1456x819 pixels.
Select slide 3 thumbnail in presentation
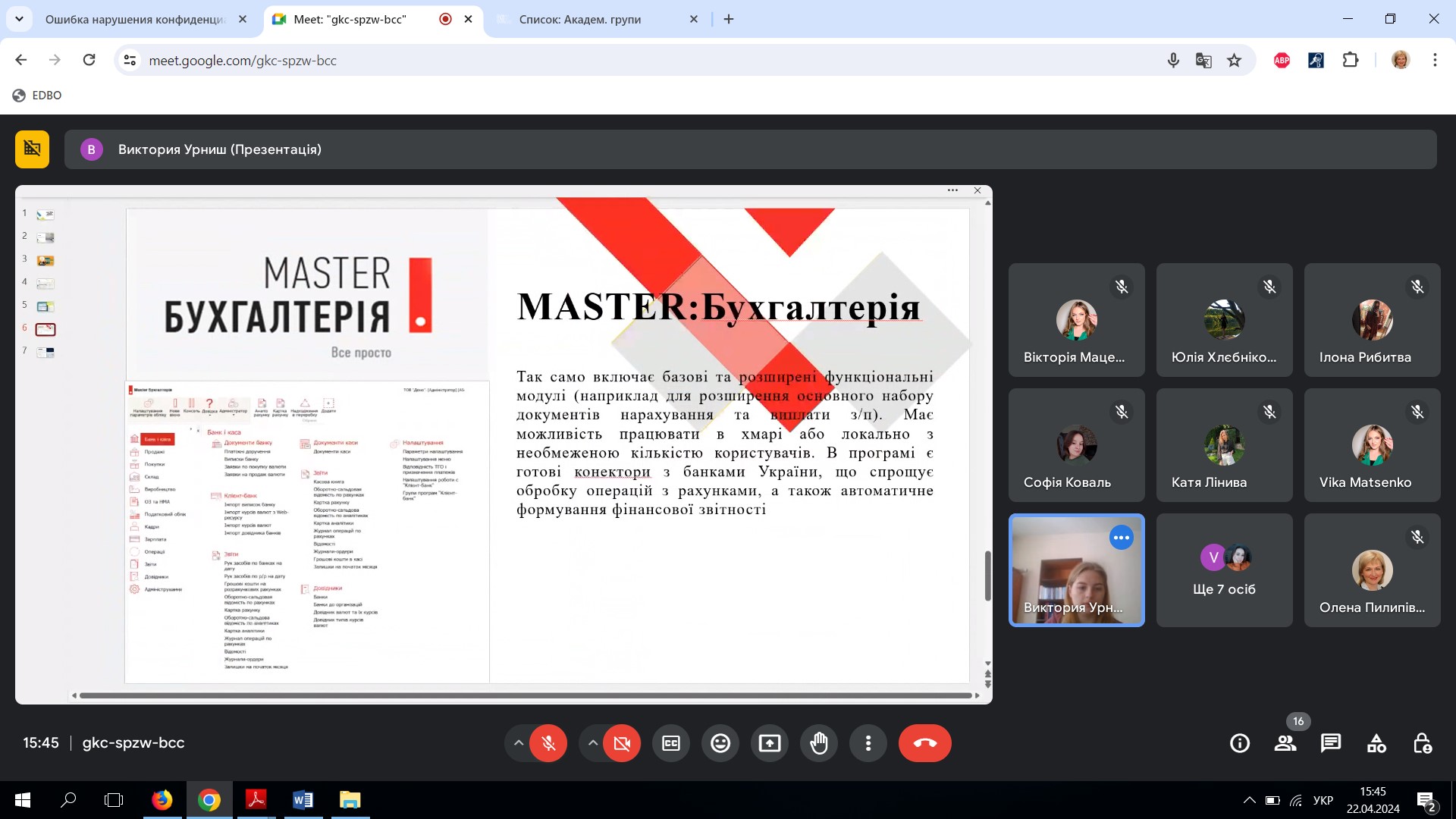pyautogui.click(x=45, y=261)
